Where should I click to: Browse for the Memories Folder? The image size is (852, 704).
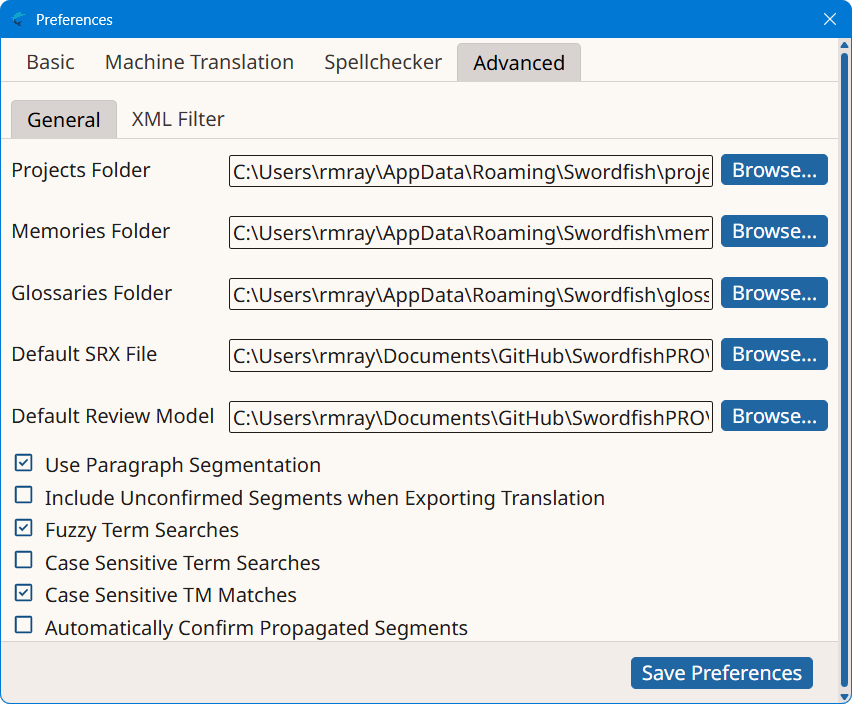[774, 231]
